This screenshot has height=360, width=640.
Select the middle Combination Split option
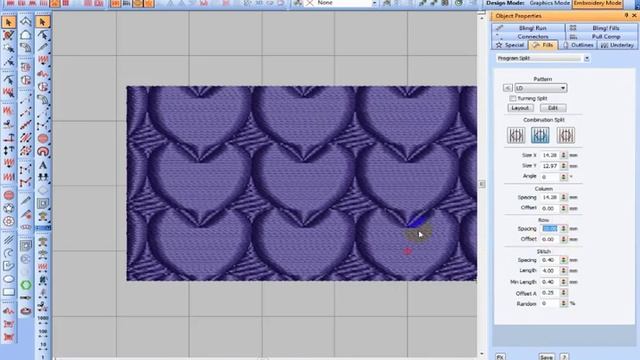tap(540, 135)
